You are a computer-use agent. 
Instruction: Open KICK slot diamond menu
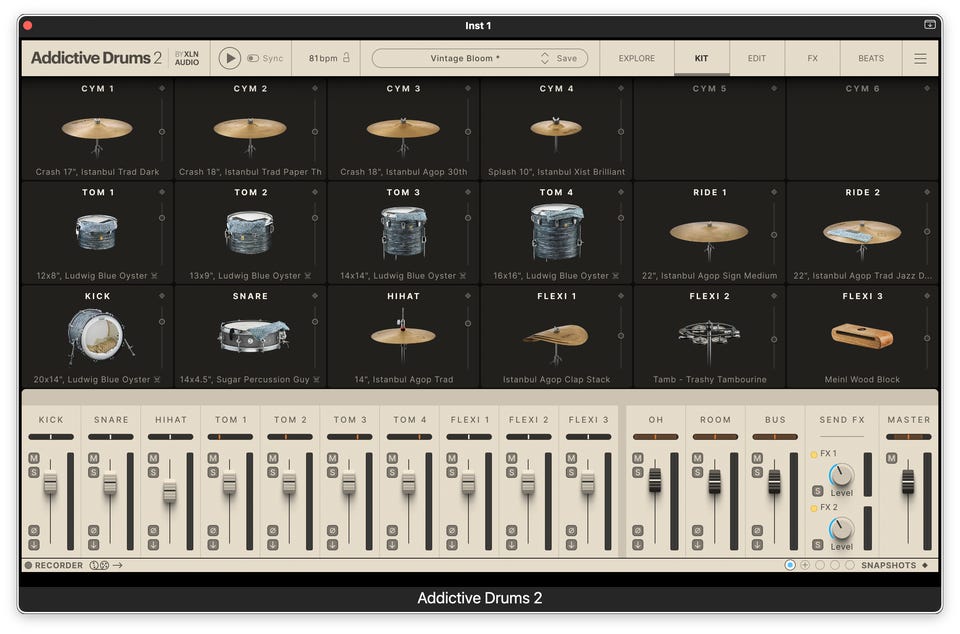click(x=162, y=296)
